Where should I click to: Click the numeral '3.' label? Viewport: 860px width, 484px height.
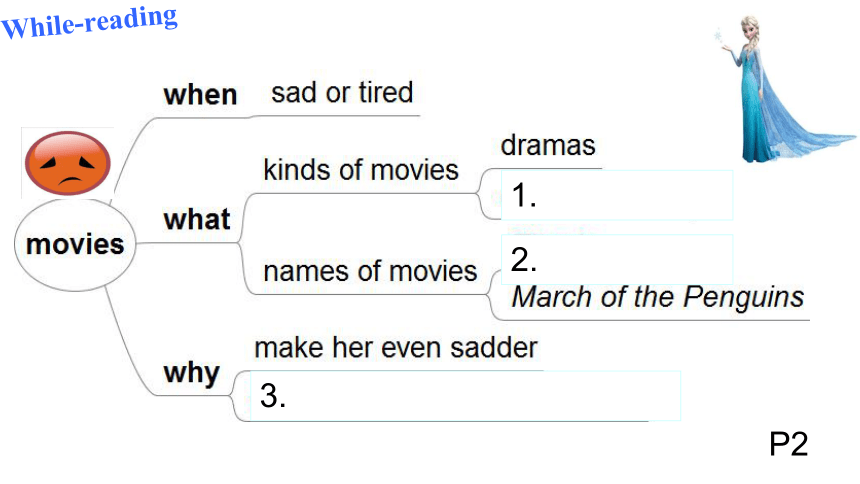click(x=273, y=396)
